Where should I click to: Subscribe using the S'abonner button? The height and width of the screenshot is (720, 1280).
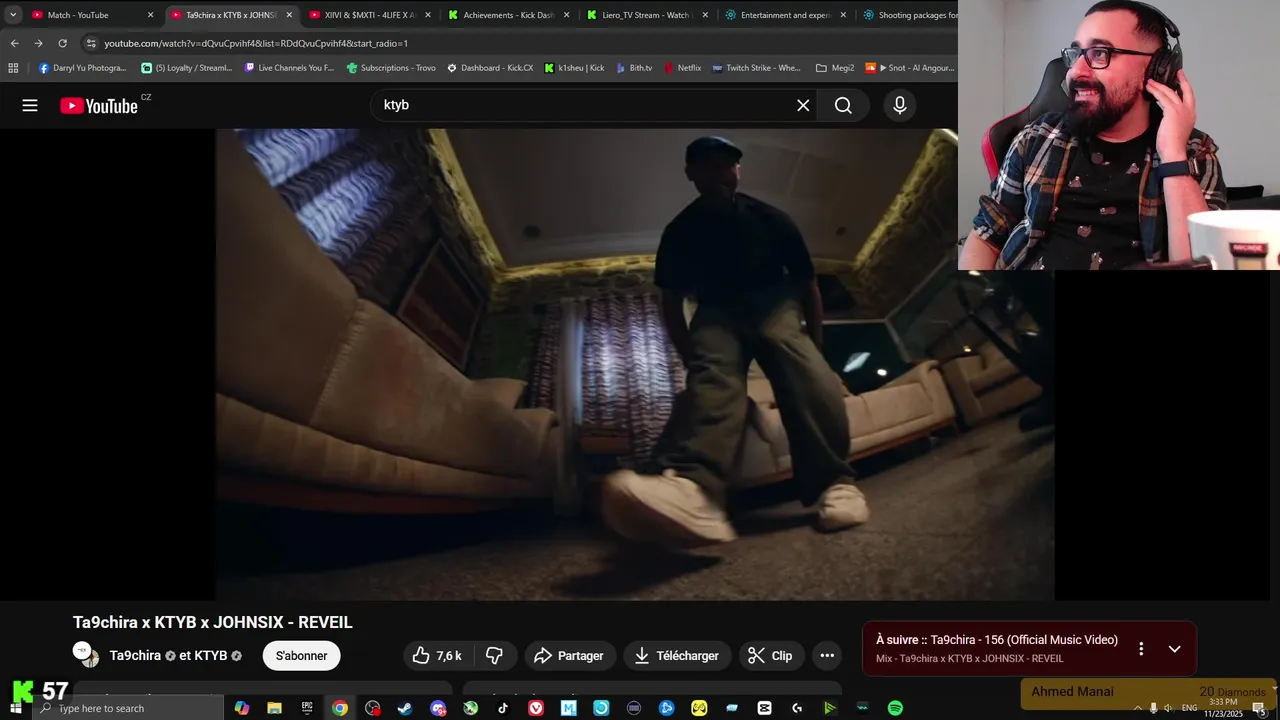click(x=301, y=656)
